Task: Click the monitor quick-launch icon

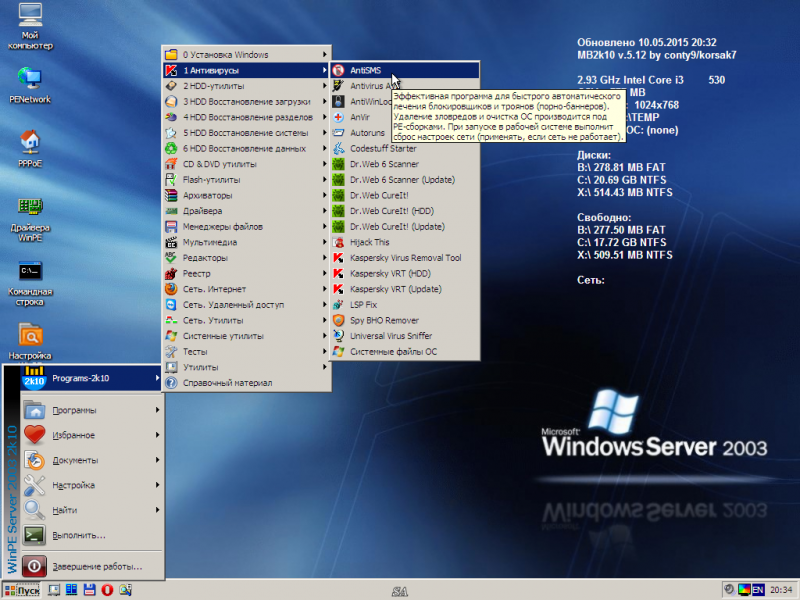Action: 54,590
